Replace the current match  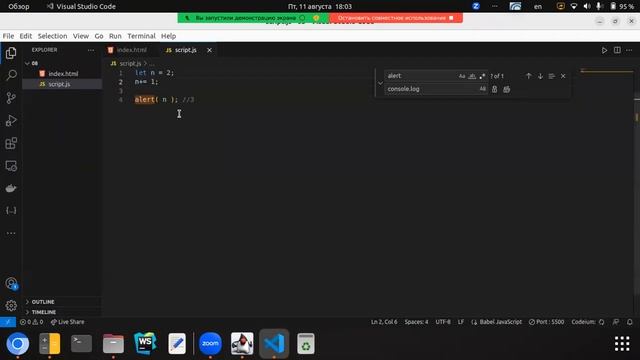494,89
